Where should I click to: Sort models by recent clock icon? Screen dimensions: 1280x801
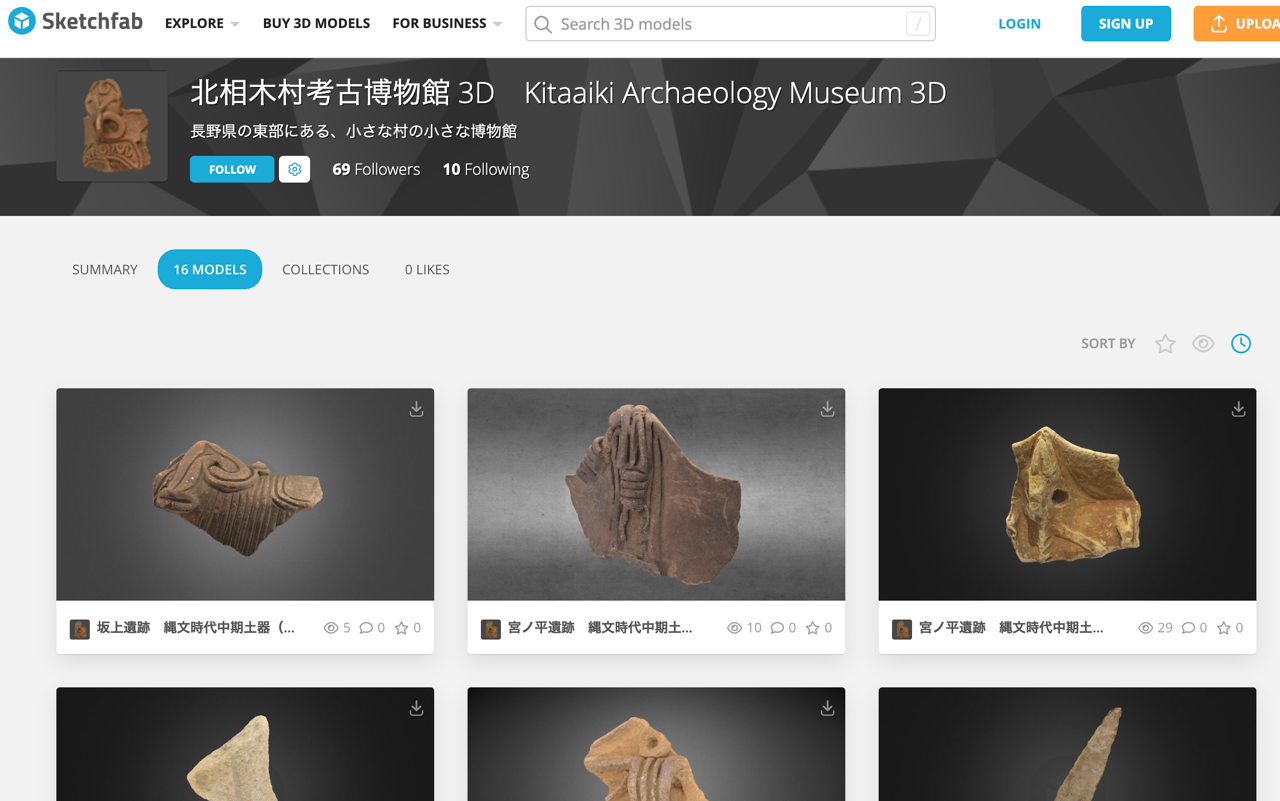click(x=1241, y=344)
